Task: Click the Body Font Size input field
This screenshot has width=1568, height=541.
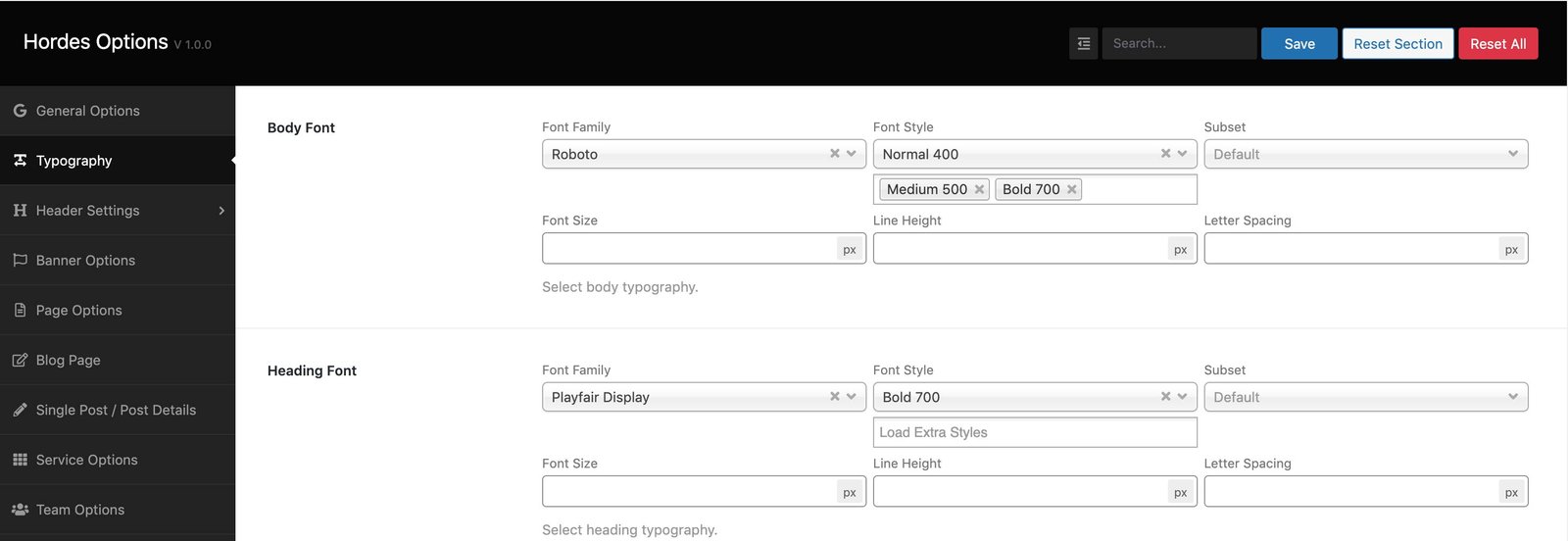Action: click(690, 249)
